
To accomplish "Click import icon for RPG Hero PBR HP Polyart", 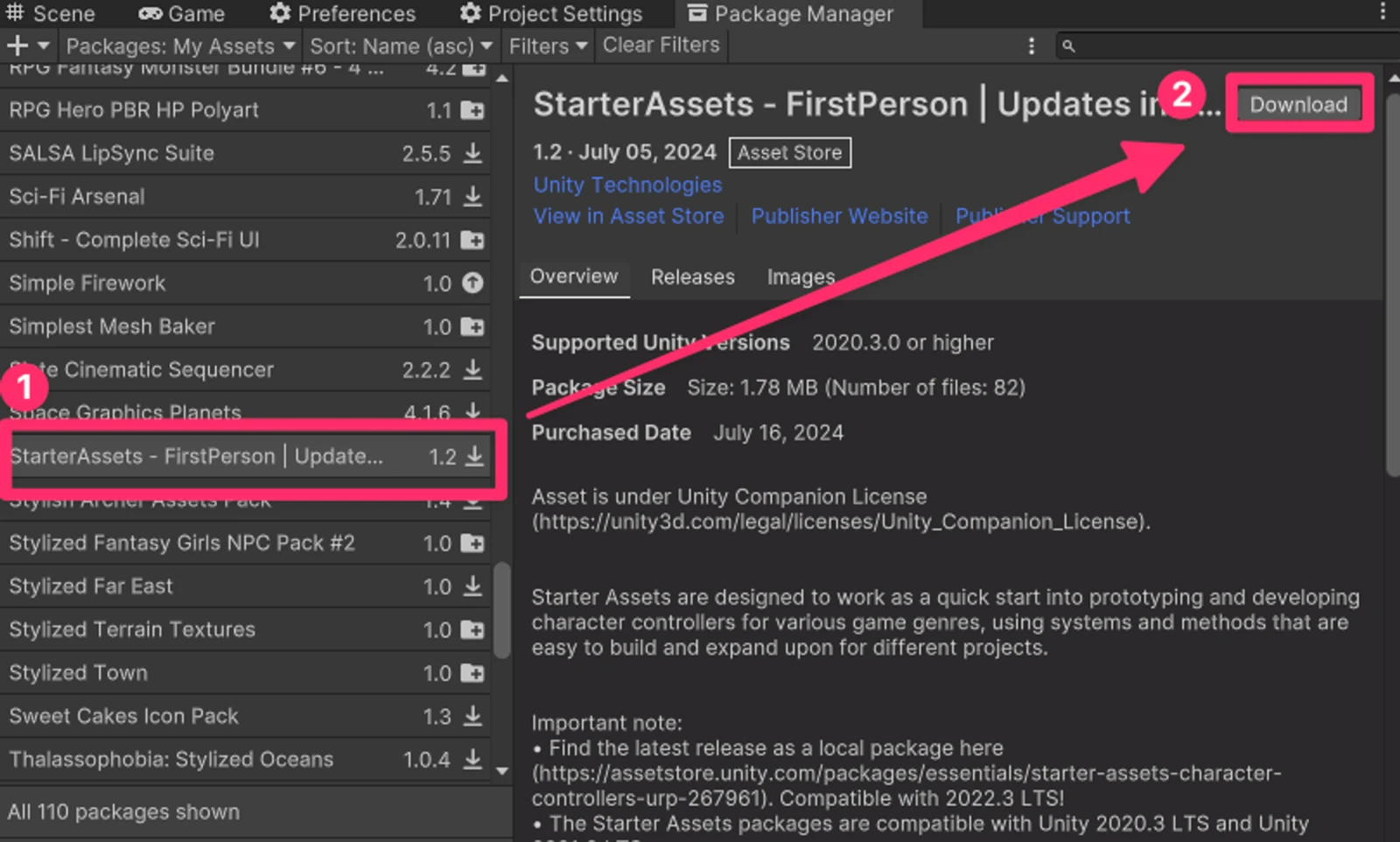I will click(x=472, y=110).
